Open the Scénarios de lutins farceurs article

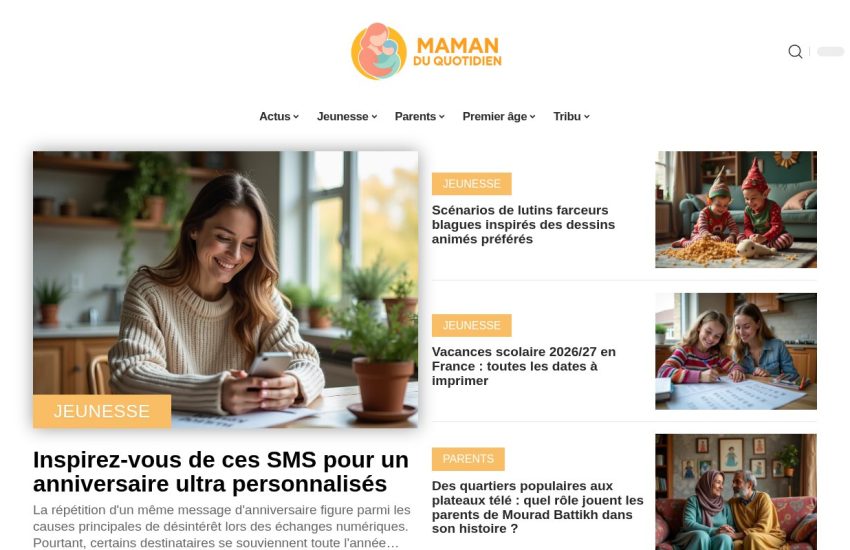[523, 224]
